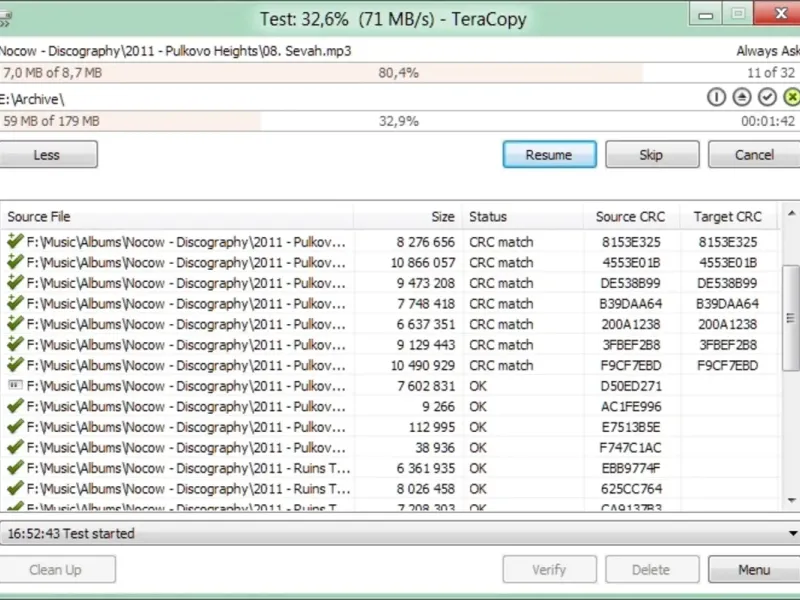Screen dimensions: 800x600
Task: Click the Source CRC value F747C1AC
Action: tap(631, 448)
